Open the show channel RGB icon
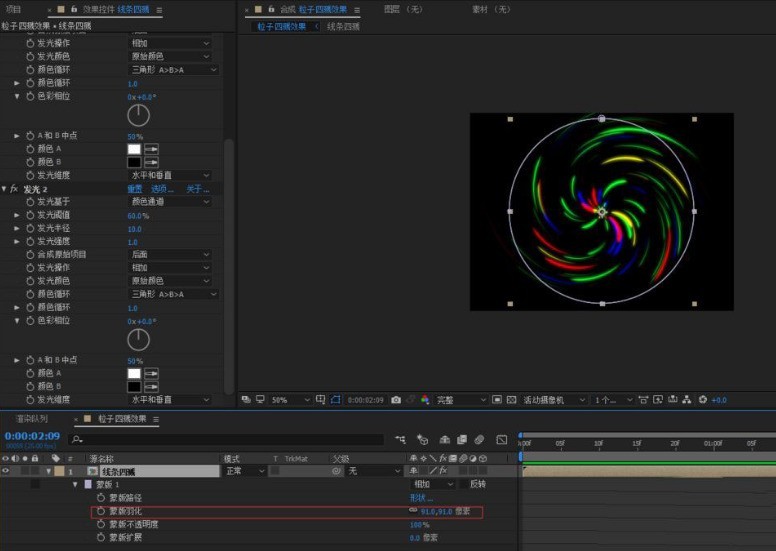The image size is (776, 551). pyautogui.click(x=425, y=400)
